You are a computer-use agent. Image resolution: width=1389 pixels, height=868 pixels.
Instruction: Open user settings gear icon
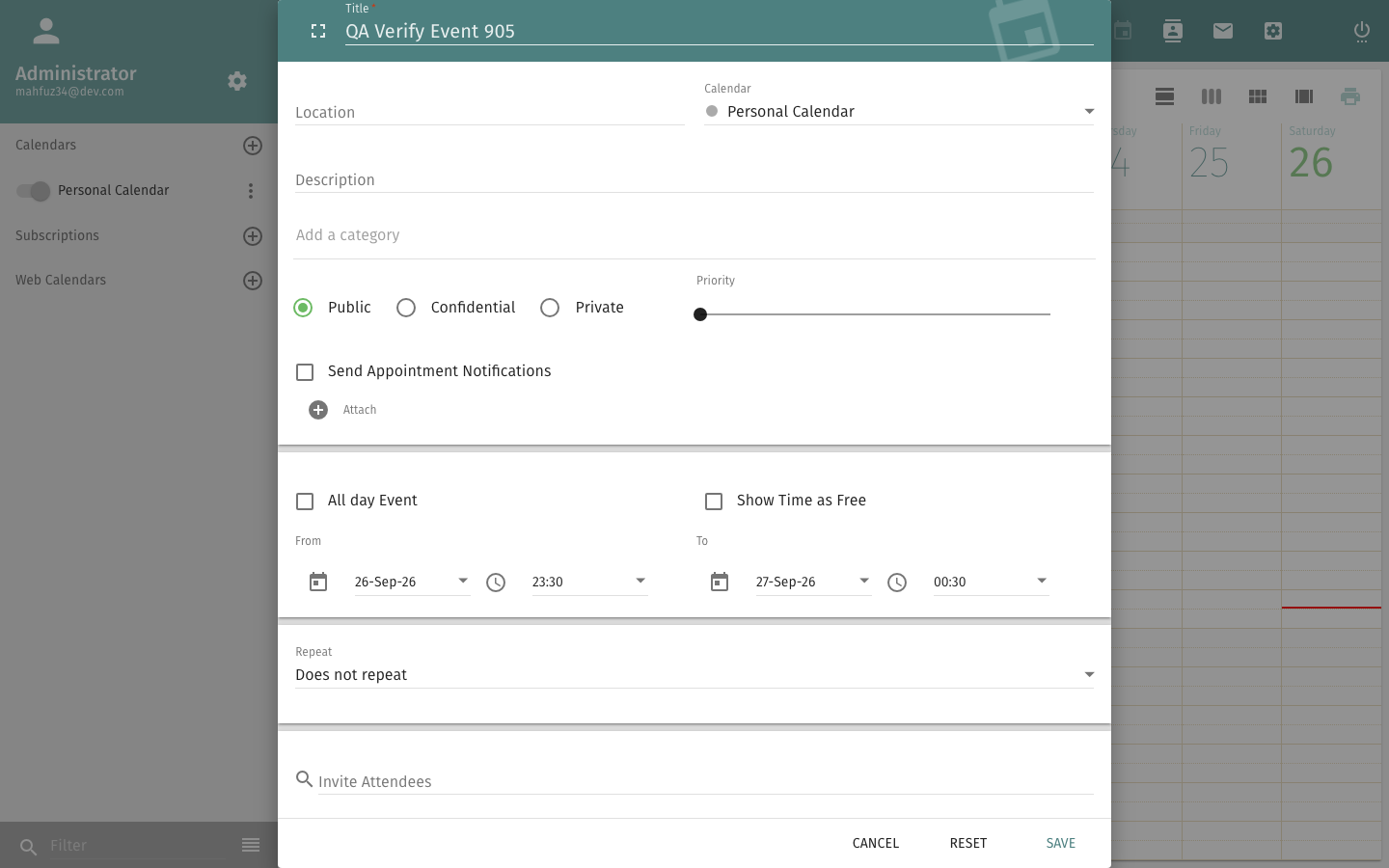pyautogui.click(x=237, y=81)
